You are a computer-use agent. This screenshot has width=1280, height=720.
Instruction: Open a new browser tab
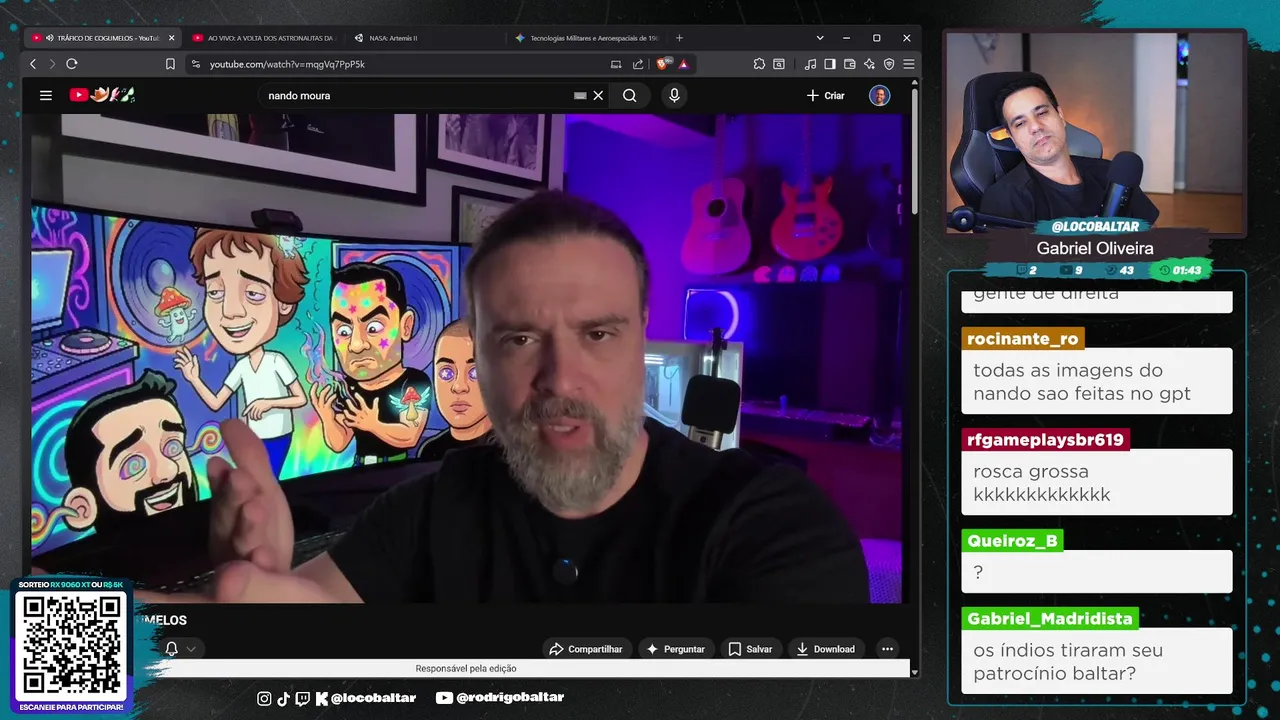679,38
